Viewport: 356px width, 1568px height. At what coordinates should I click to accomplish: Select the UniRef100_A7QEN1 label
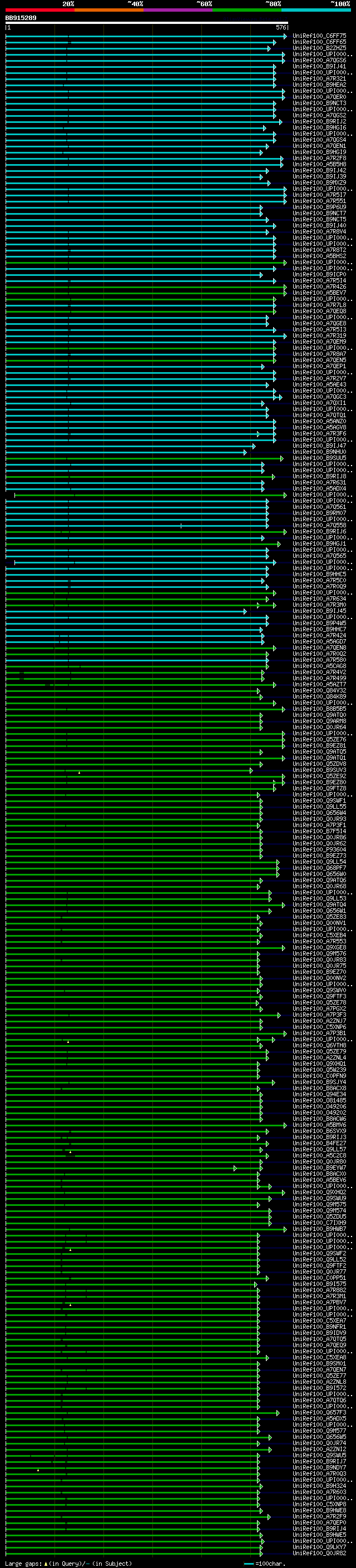coord(319,146)
